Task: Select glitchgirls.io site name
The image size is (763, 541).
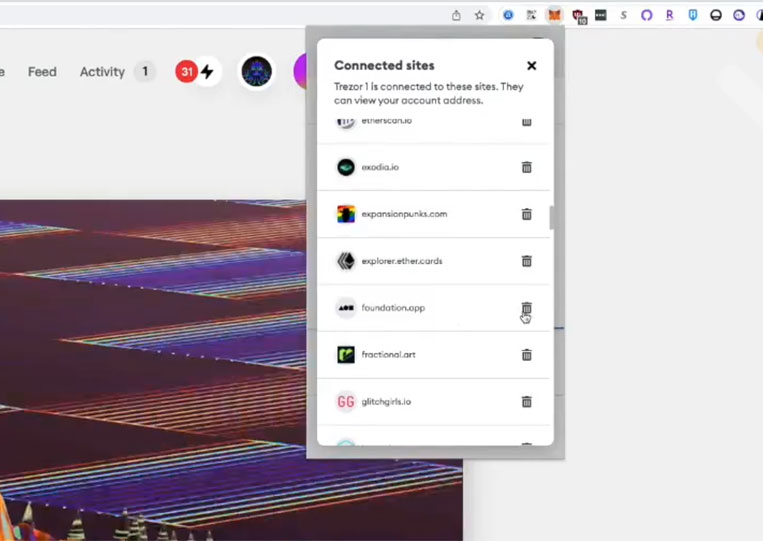Action: tap(386, 402)
